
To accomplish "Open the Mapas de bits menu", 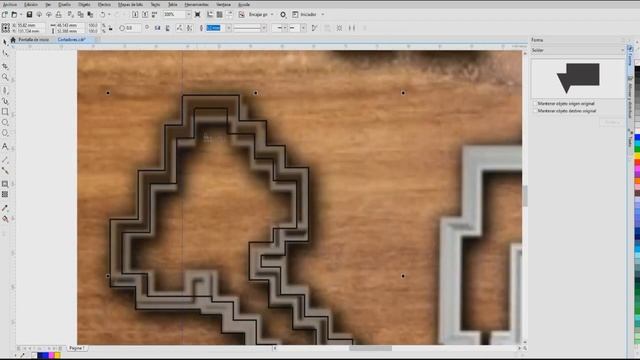I will pyautogui.click(x=131, y=4).
